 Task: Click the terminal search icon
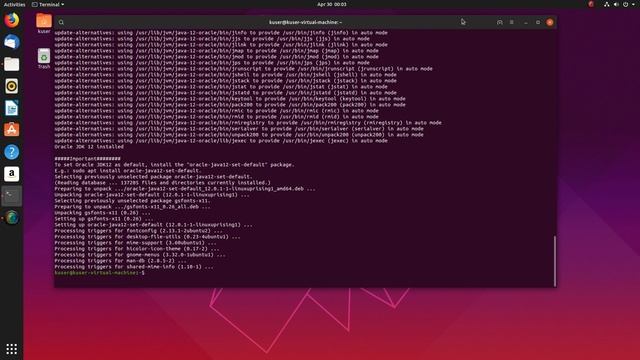pyautogui.click(x=61, y=22)
